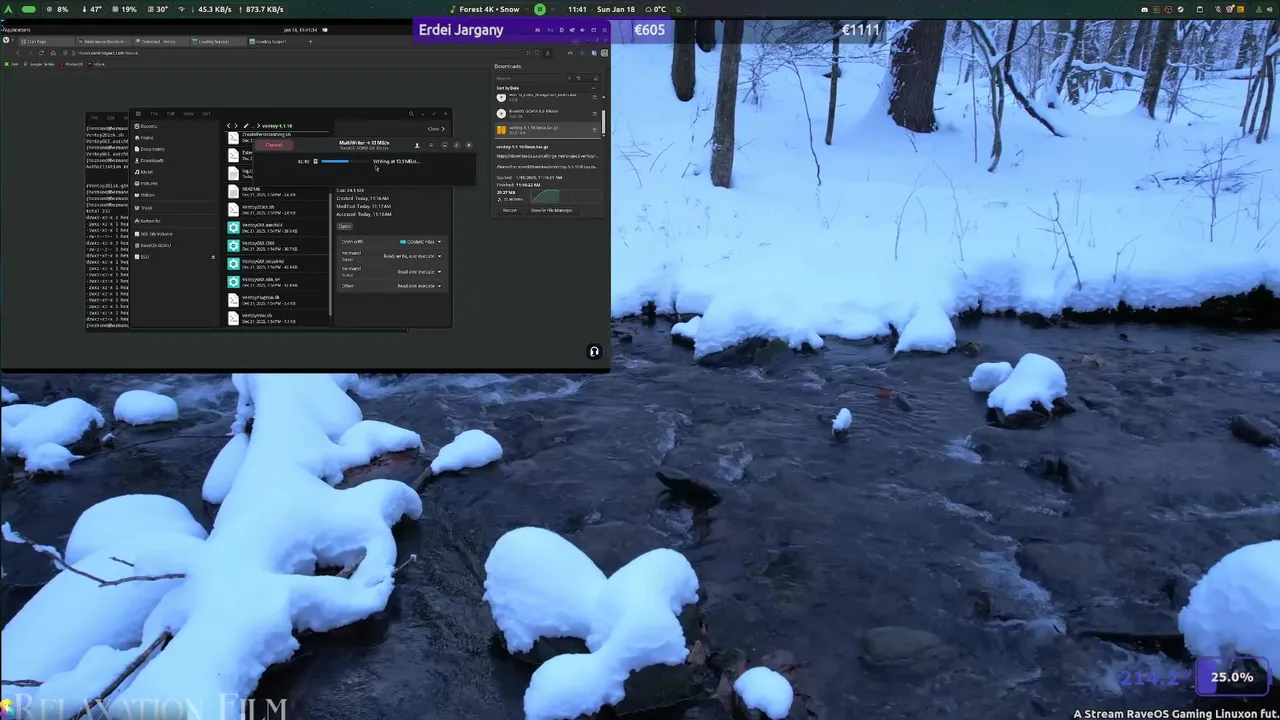This screenshot has height=720, width=1280.
Task: Open Documents in file manager sidebar
Action: 175,149
